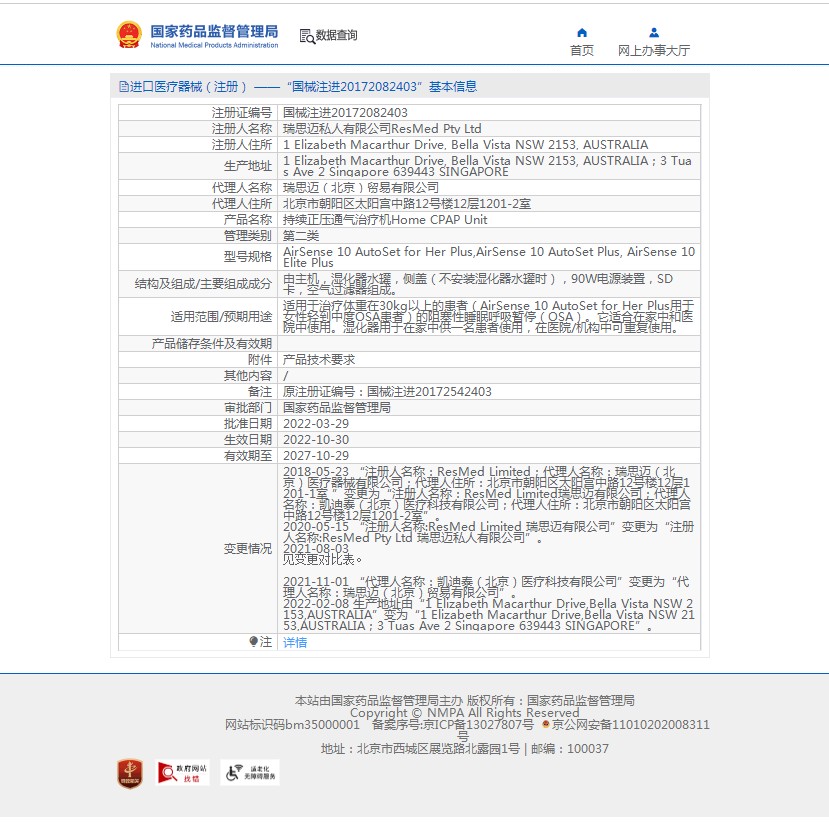Click 国家药品监督管理局 site title
829x823 pixels.
pos(214,31)
